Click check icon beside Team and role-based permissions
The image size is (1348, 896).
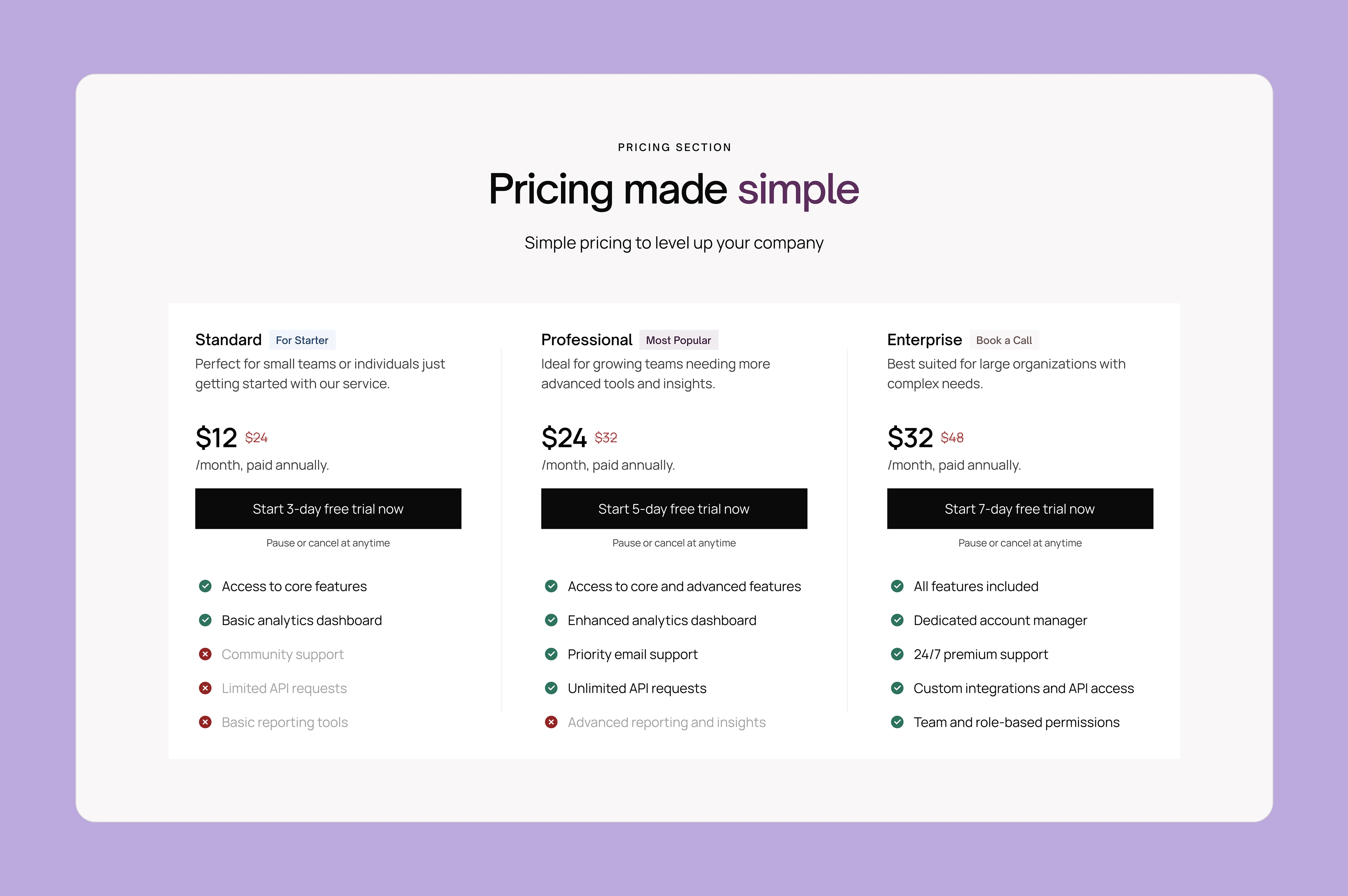point(897,722)
